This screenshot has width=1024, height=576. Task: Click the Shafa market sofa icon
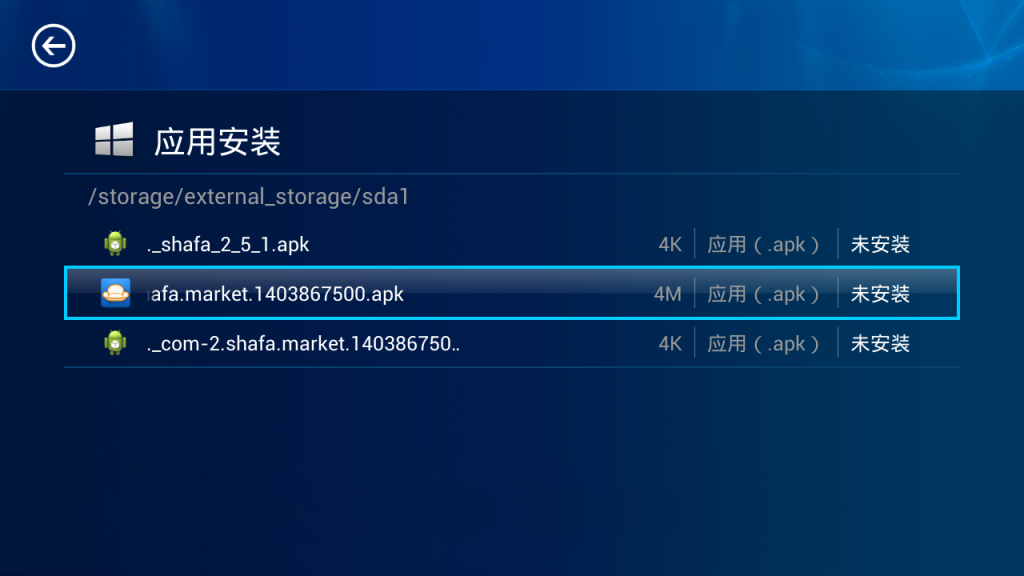(x=116, y=293)
